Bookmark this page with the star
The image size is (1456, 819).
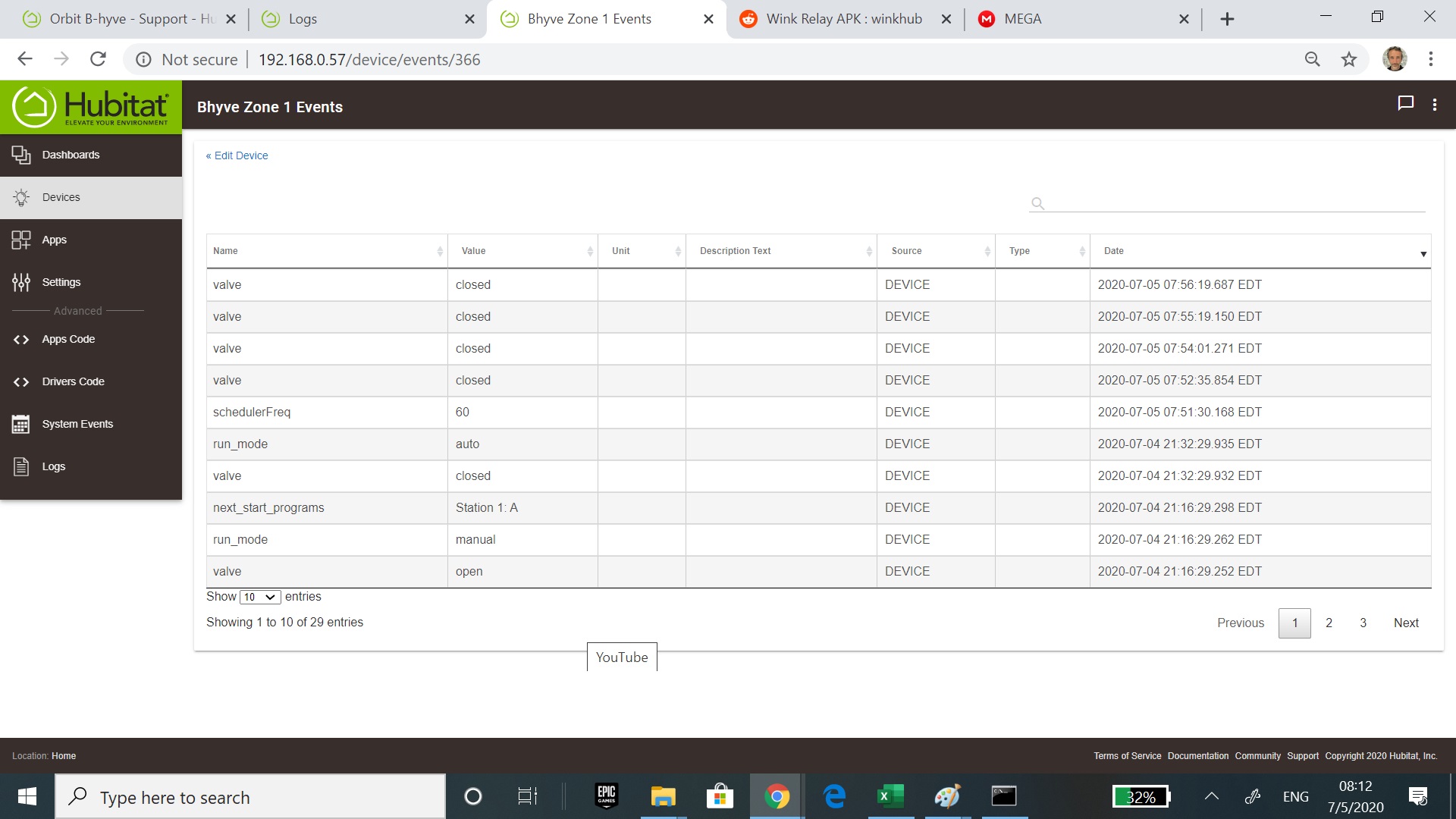click(1348, 59)
